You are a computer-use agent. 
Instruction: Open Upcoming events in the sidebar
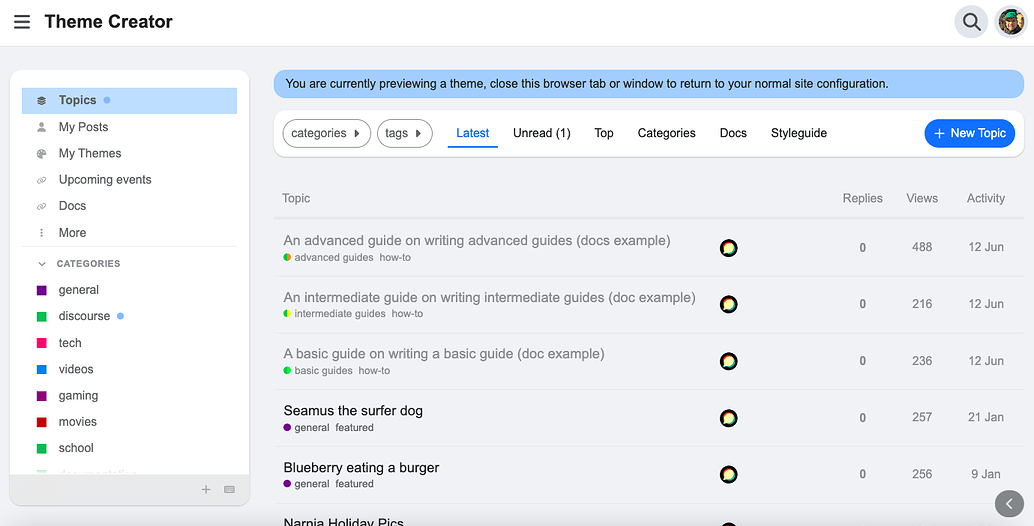tap(104, 180)
